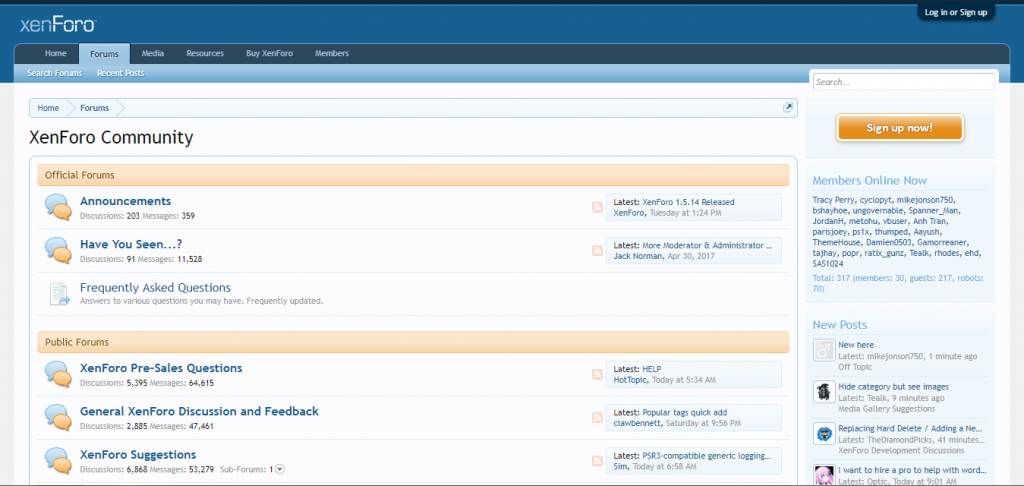Click avatar beside Hide category but see images
The image size is (1024, 486).
click(824, 392)
